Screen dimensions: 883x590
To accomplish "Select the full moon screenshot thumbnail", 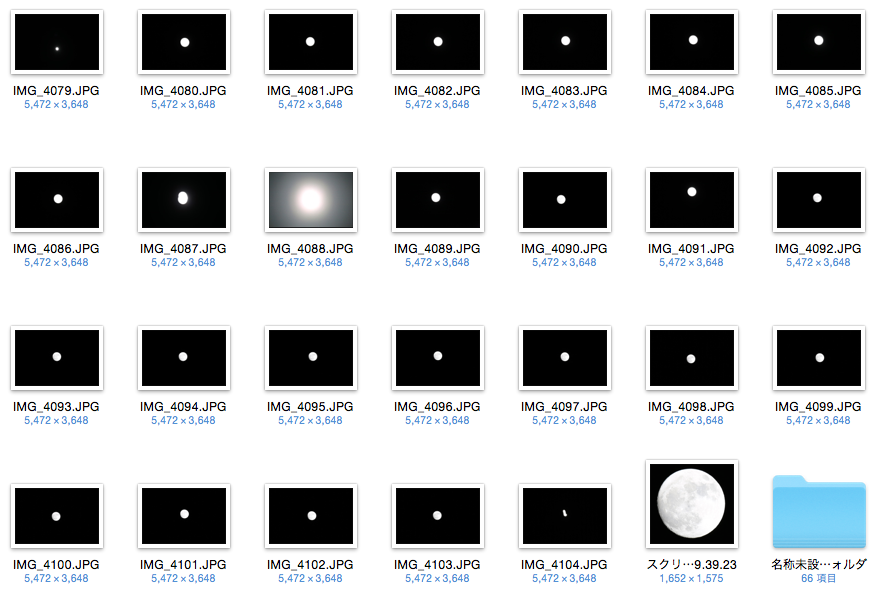I will coord(692,504).
